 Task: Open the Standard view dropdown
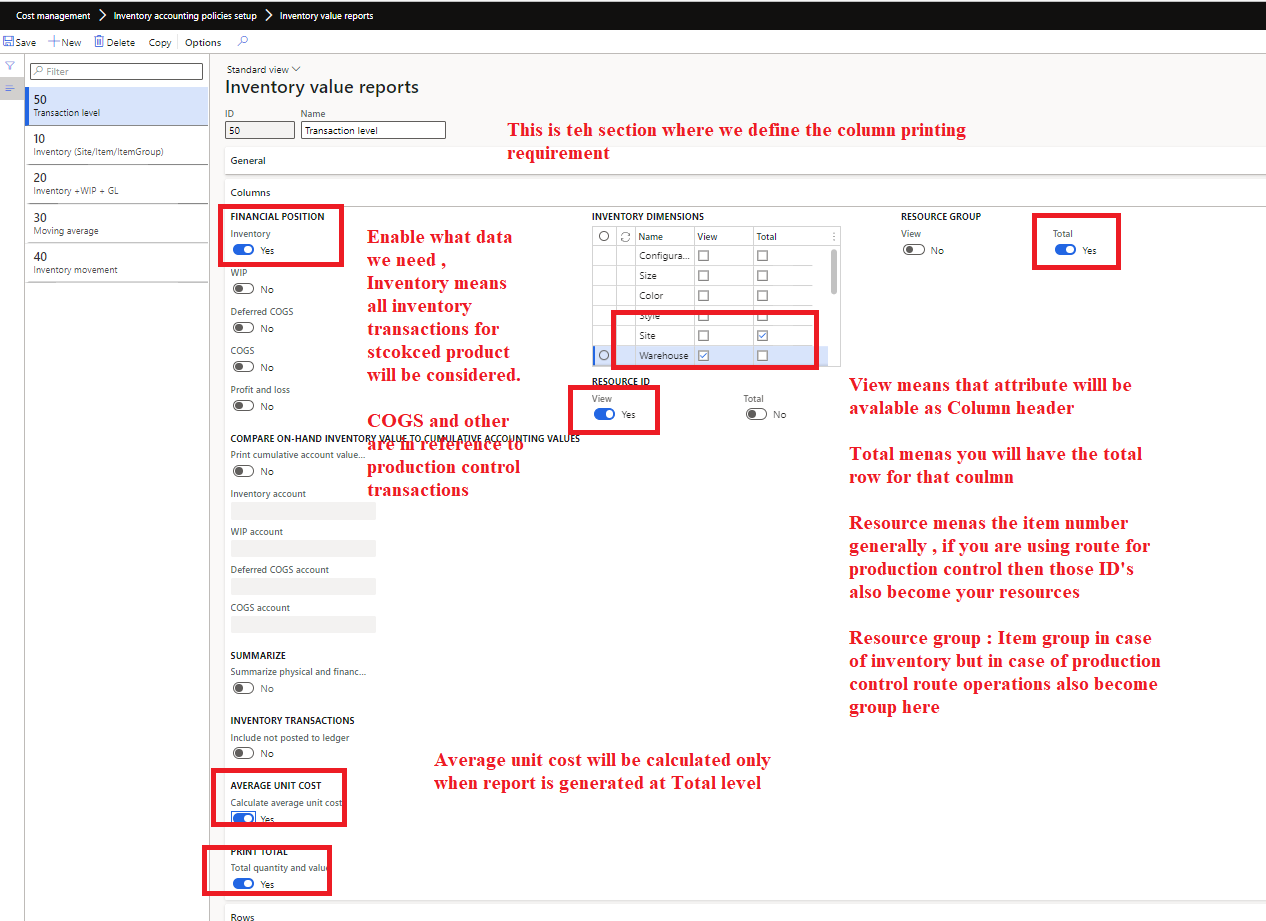click(x=263, y=69)
